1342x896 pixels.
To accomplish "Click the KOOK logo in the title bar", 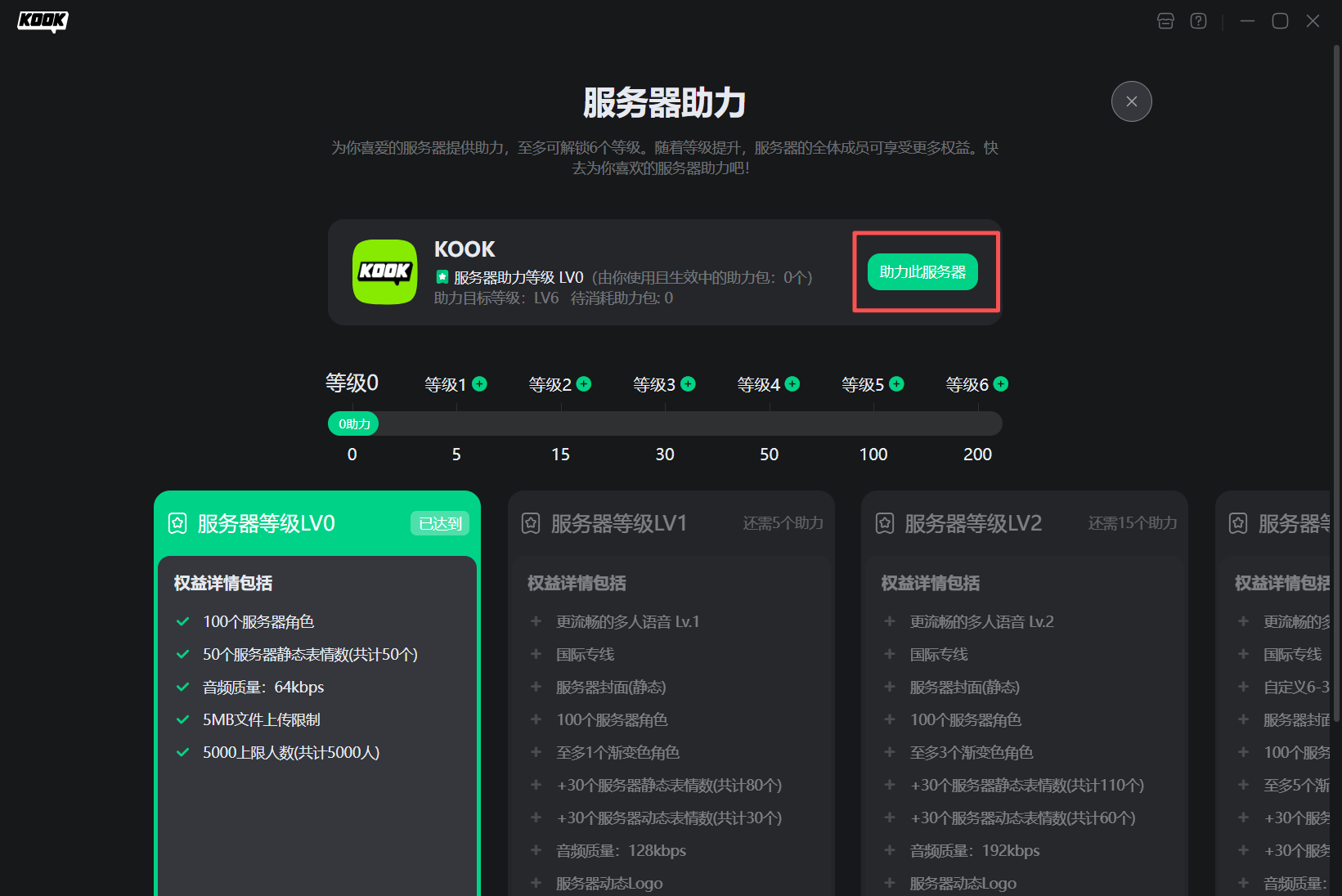I will coord(43,21).
